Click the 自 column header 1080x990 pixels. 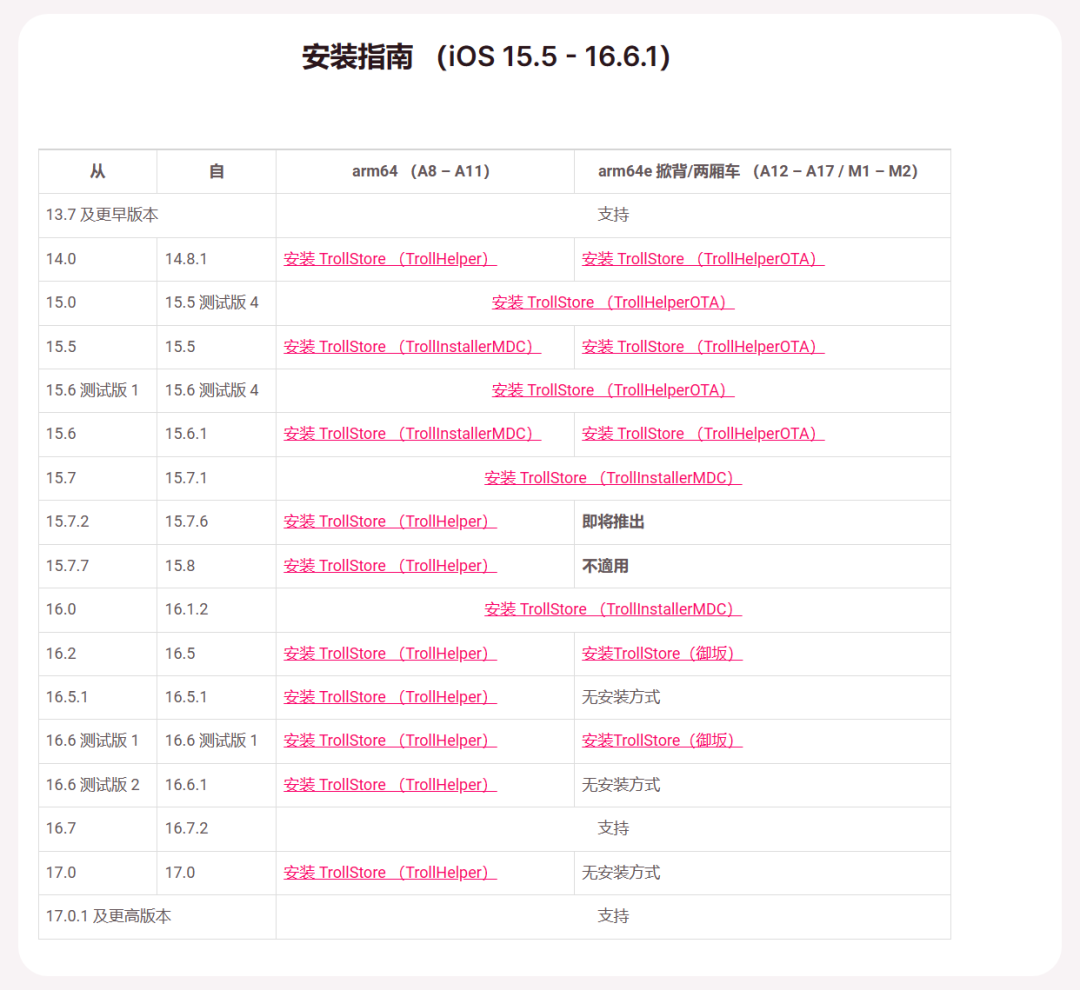(x=216, y=172)
